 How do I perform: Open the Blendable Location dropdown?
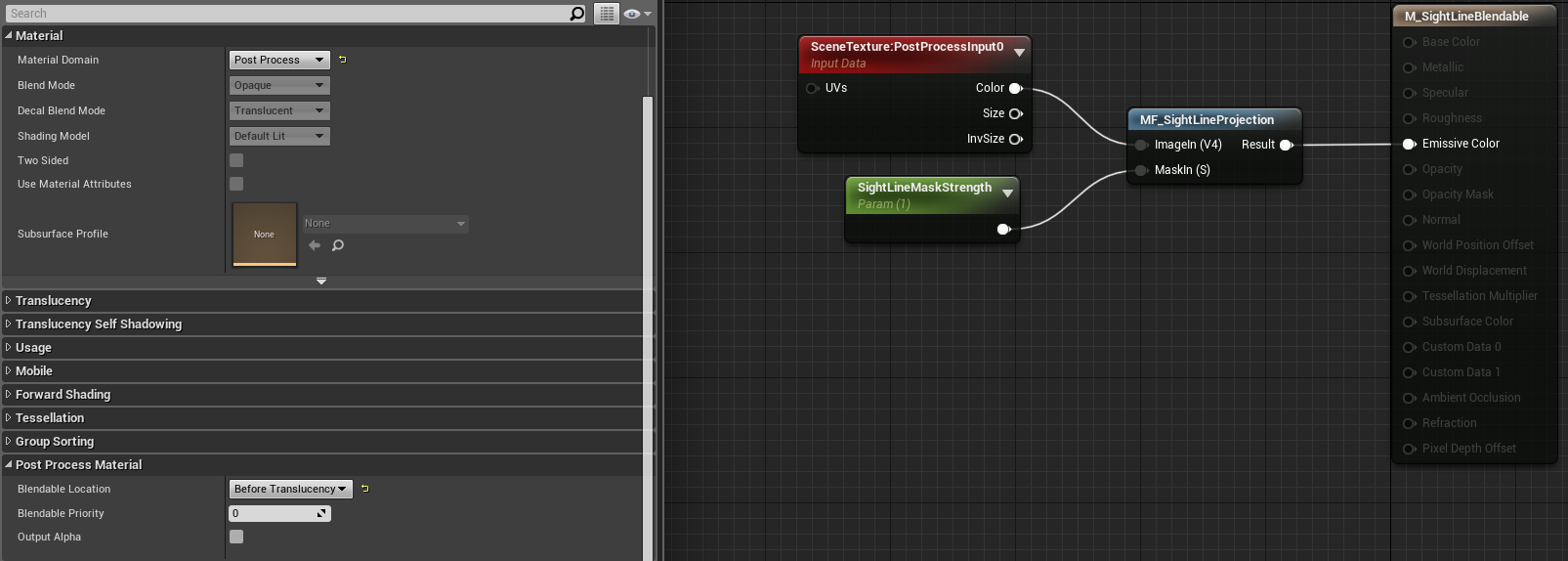click(291, 489)
